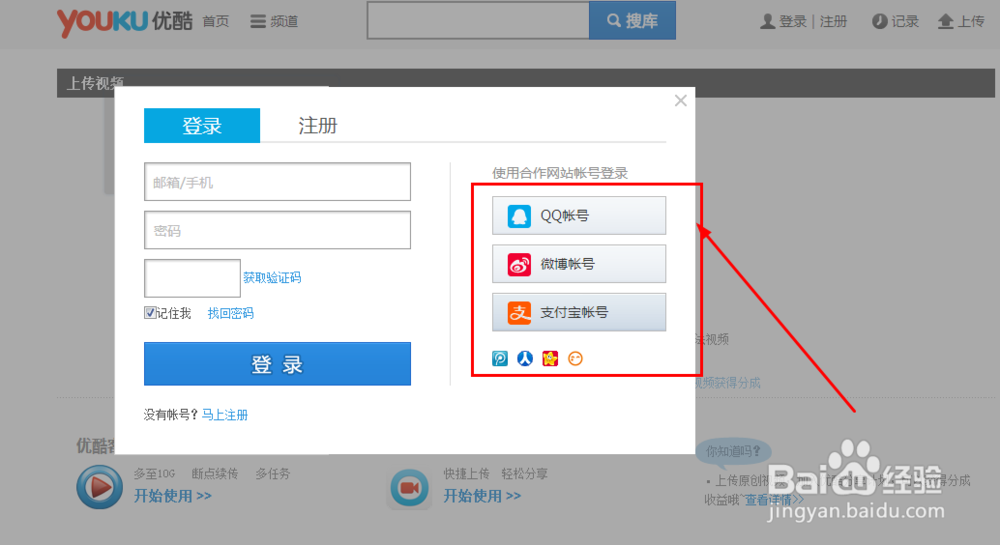Click the 获取验证码 link
Image resolution: width=1000 pixels, height=545 pixels.
272,278
